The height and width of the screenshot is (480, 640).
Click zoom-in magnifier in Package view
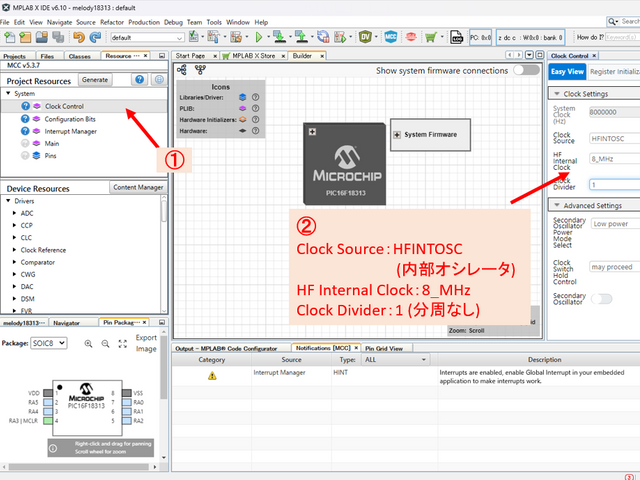click(x=90, y=343)
